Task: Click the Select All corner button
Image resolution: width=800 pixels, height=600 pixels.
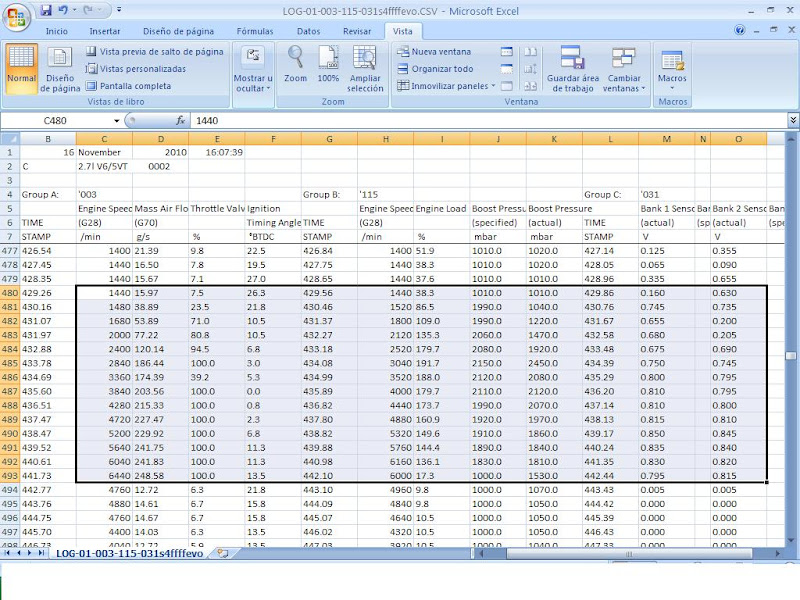Action: pyautogui.click(x=10, y=139)
